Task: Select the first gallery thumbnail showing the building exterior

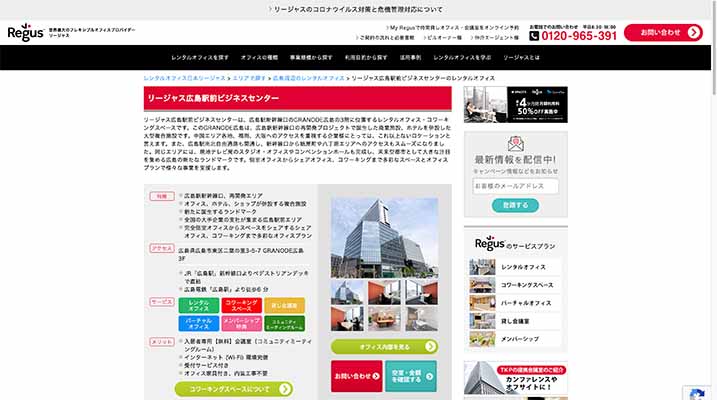Action: [x=348, y=293]
